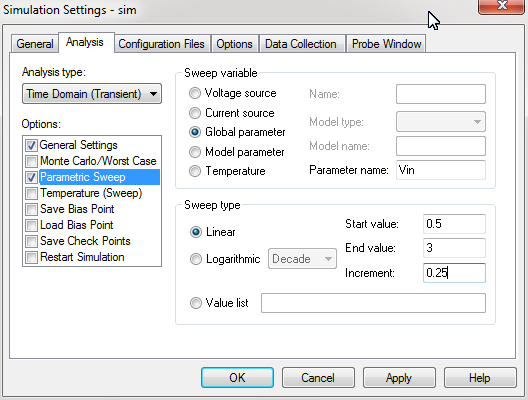Viewport: 528px width, 400px height.
Task: Click the Apply button
Action: 399,377
